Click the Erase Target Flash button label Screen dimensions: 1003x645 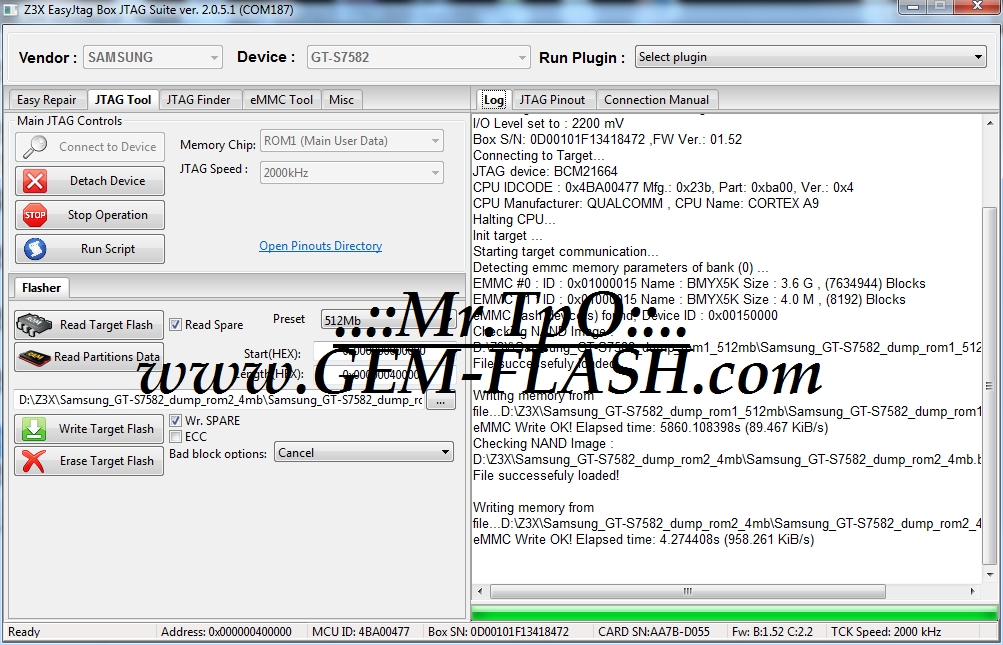click(x=107, y=461)
